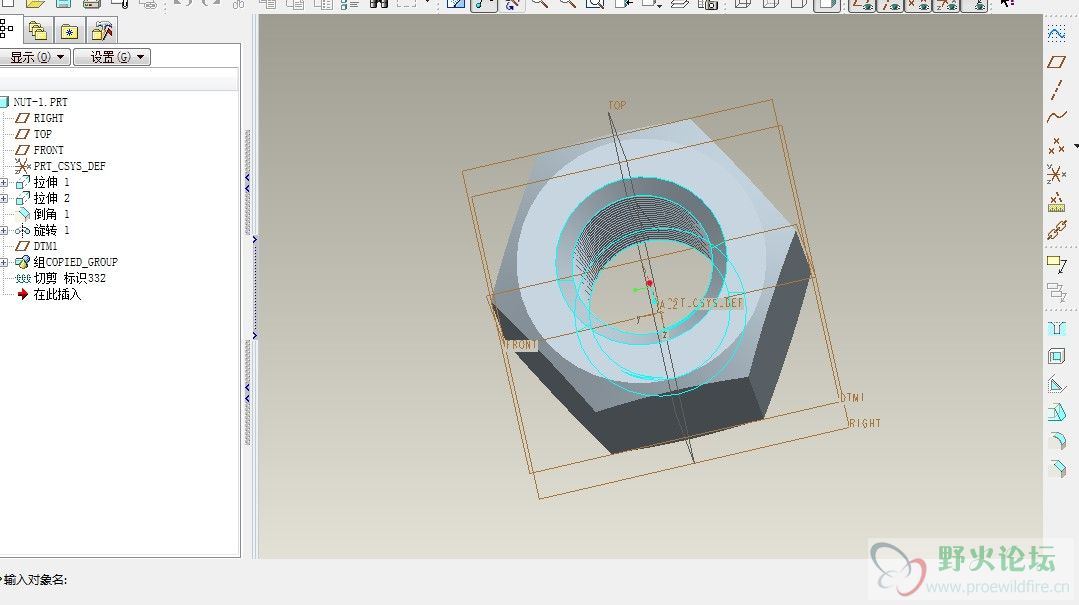Viewport: 1079px width, 605px height.
Task: Select the chain-link reference tool
Action: (x=1056, y=231)
